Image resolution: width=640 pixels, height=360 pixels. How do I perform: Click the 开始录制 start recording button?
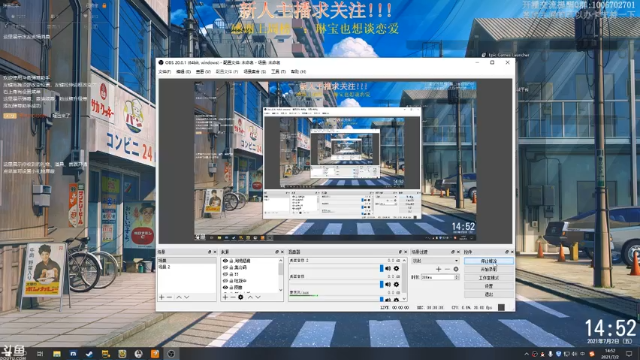point(489,269)
